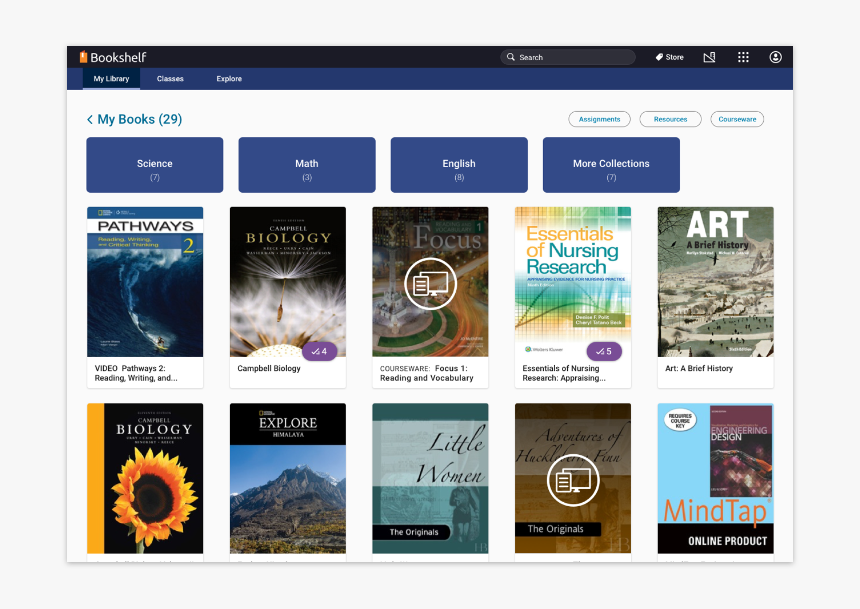The height and width of the screenshot is (609, 860).
Task: Open the Store link
Action: [670, 57]
